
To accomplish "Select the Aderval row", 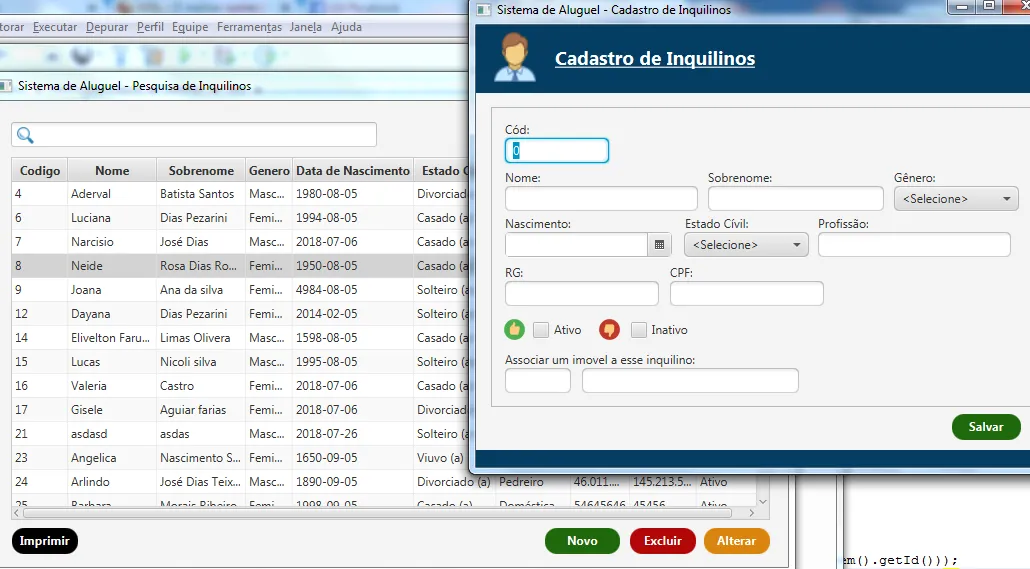I will 240,194.
